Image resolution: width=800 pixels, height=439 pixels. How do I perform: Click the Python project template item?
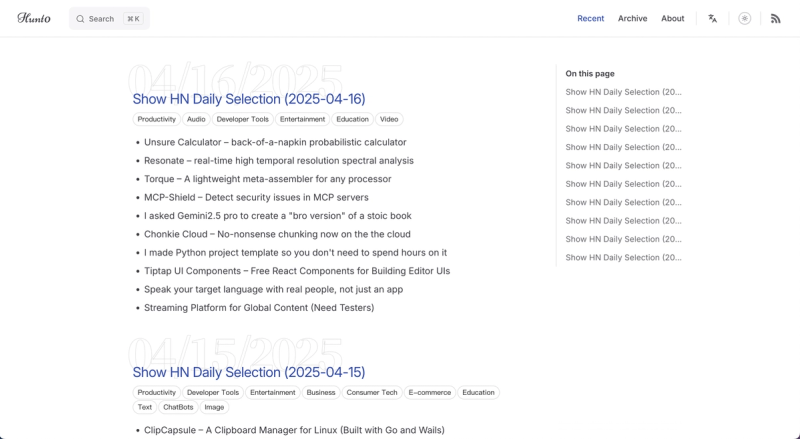coord(295,253)
